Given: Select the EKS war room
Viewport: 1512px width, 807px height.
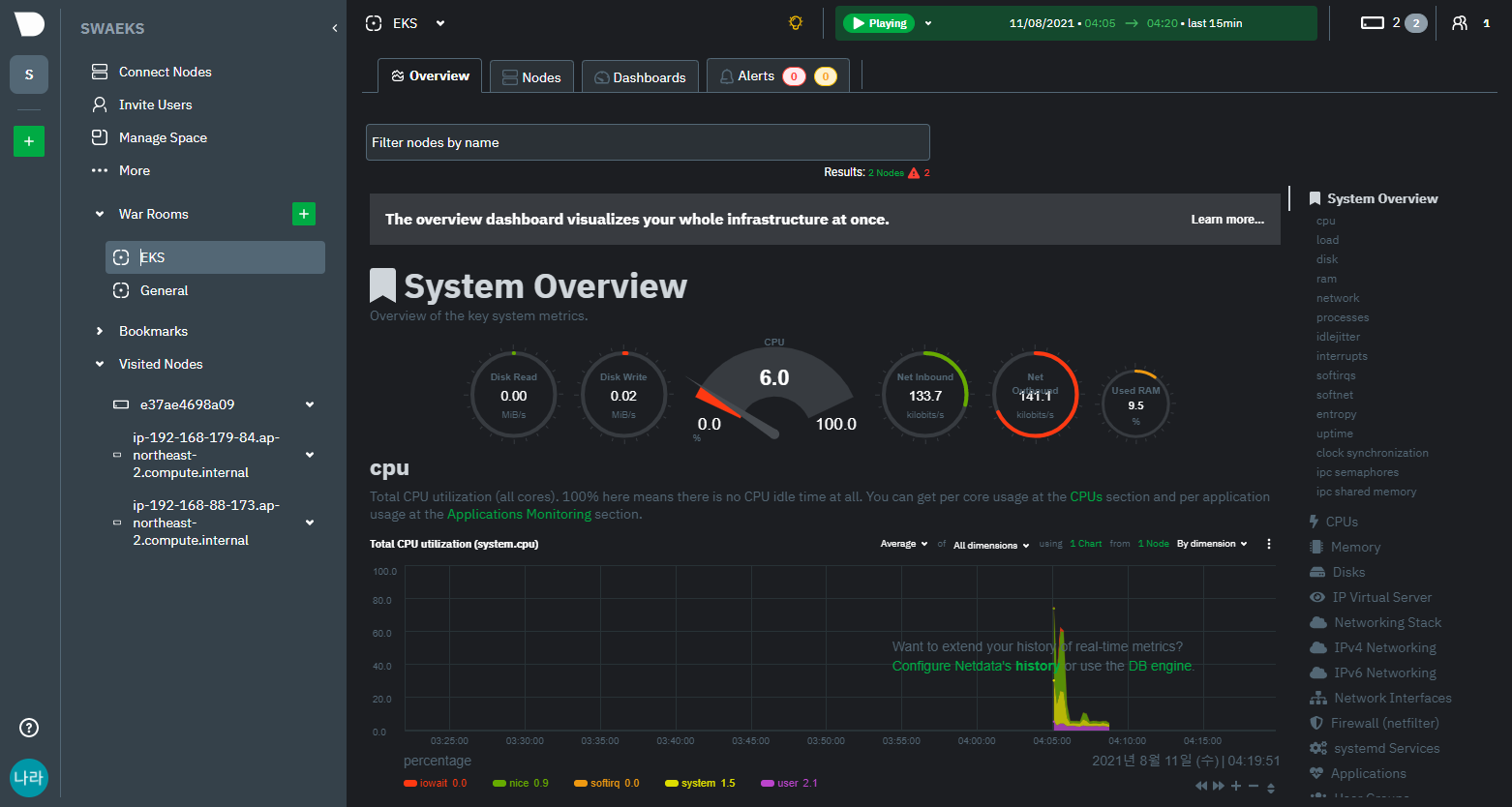Looking at the screenshot, I should 215,257.
